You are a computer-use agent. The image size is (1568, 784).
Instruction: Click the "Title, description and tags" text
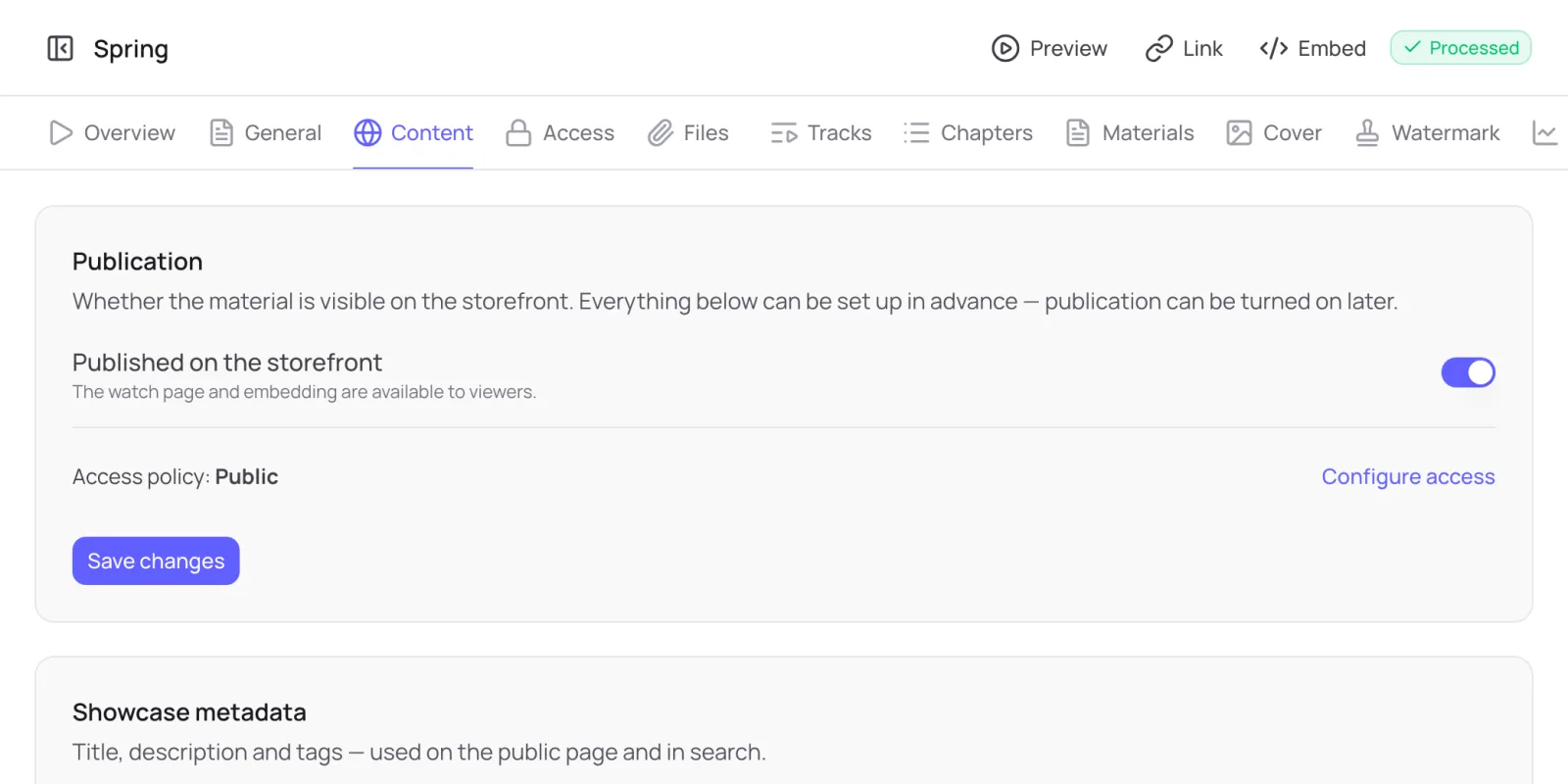[x=418, y=752]
